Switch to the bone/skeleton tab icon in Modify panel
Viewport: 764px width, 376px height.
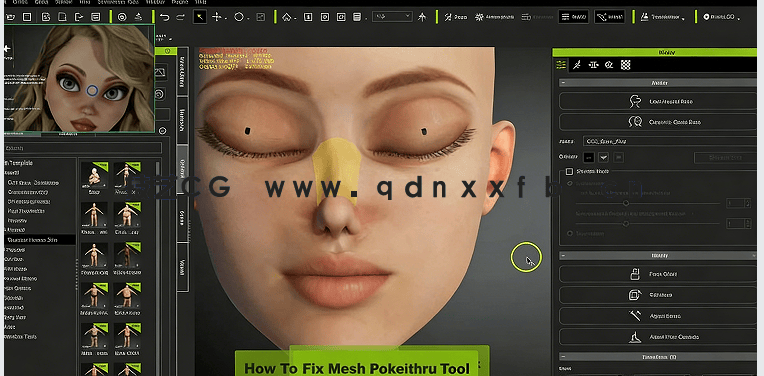coord(577,65)
